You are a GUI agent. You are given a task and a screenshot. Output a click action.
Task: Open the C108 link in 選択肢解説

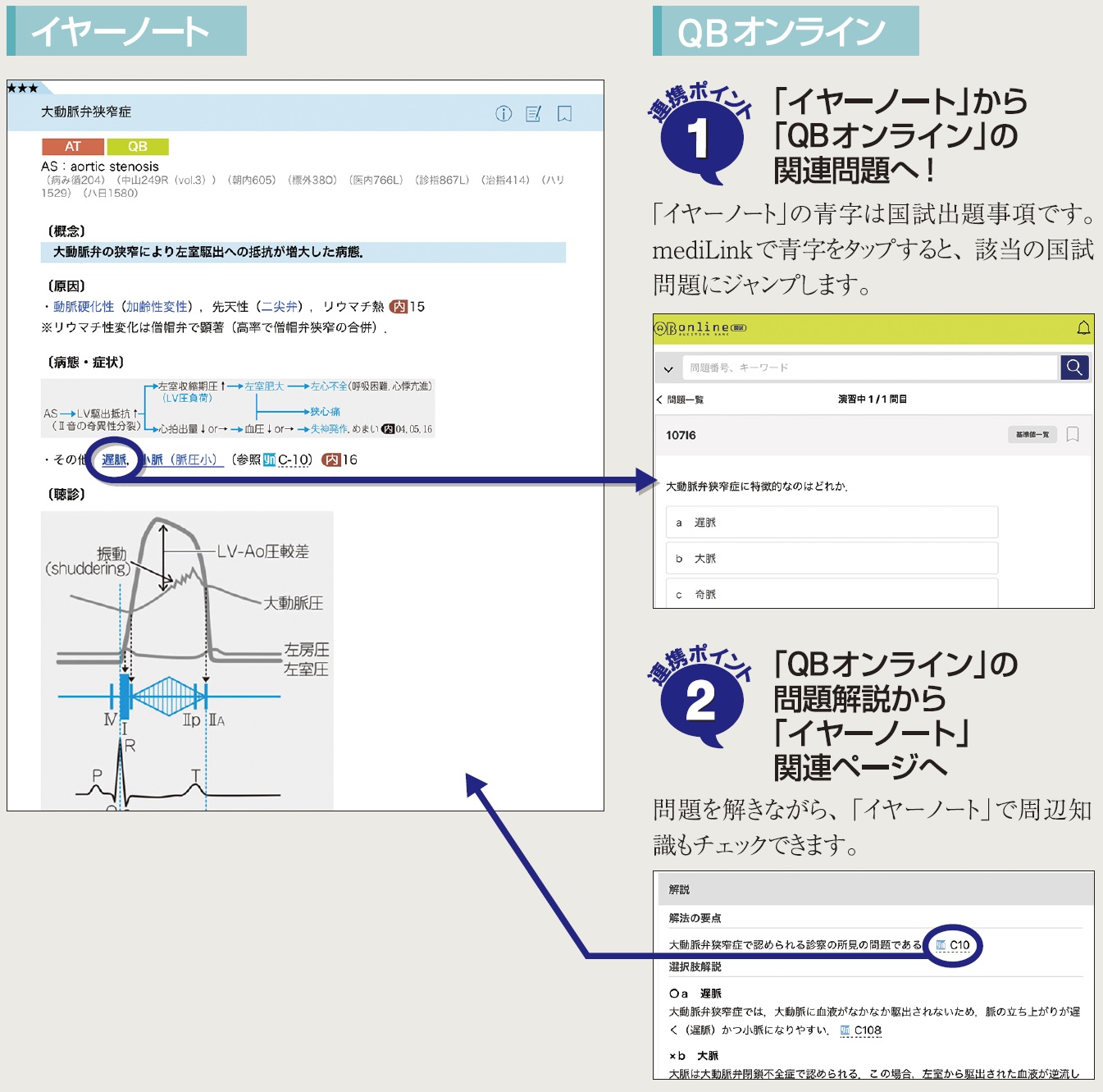pos(861,1031)
